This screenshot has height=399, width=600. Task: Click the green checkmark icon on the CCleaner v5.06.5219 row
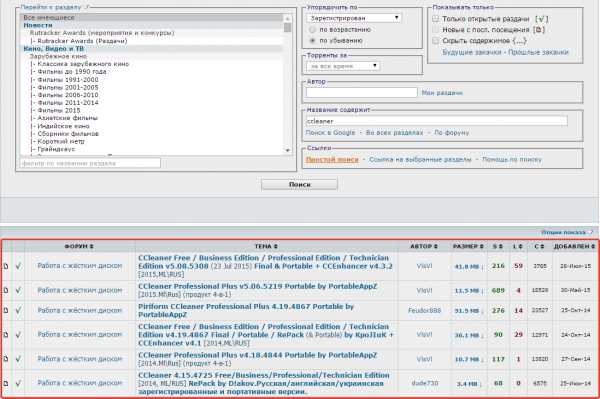[x=18, y=290]
